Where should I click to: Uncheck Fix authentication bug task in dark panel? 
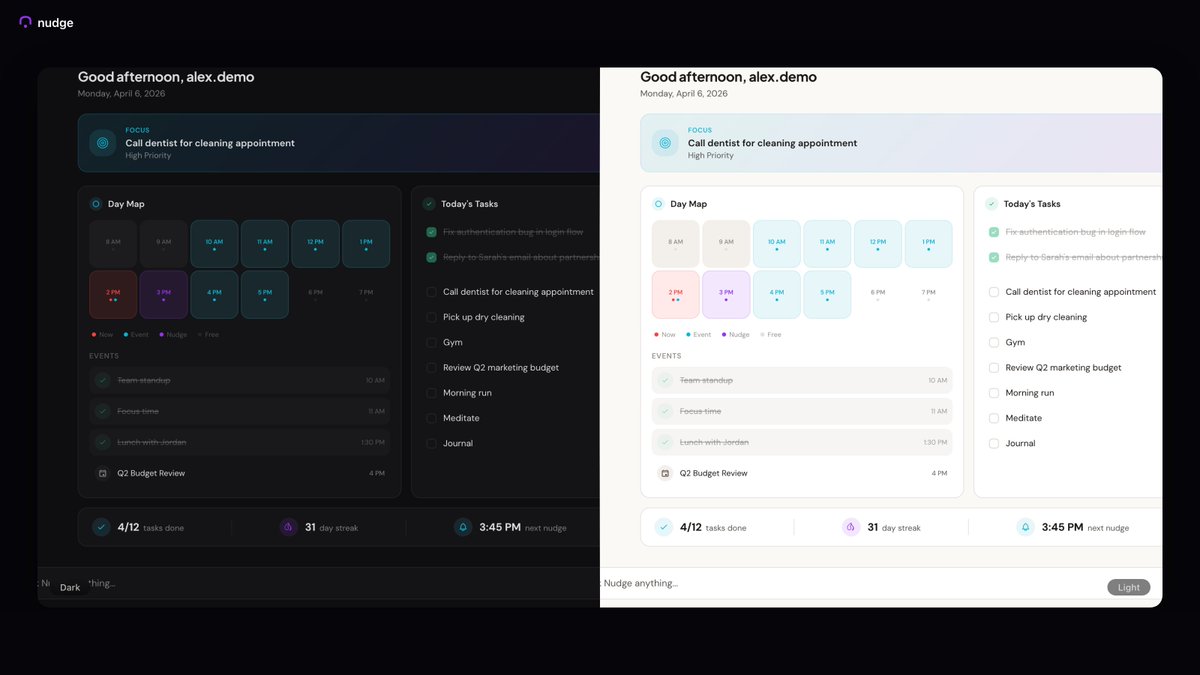tap(432, 232)
